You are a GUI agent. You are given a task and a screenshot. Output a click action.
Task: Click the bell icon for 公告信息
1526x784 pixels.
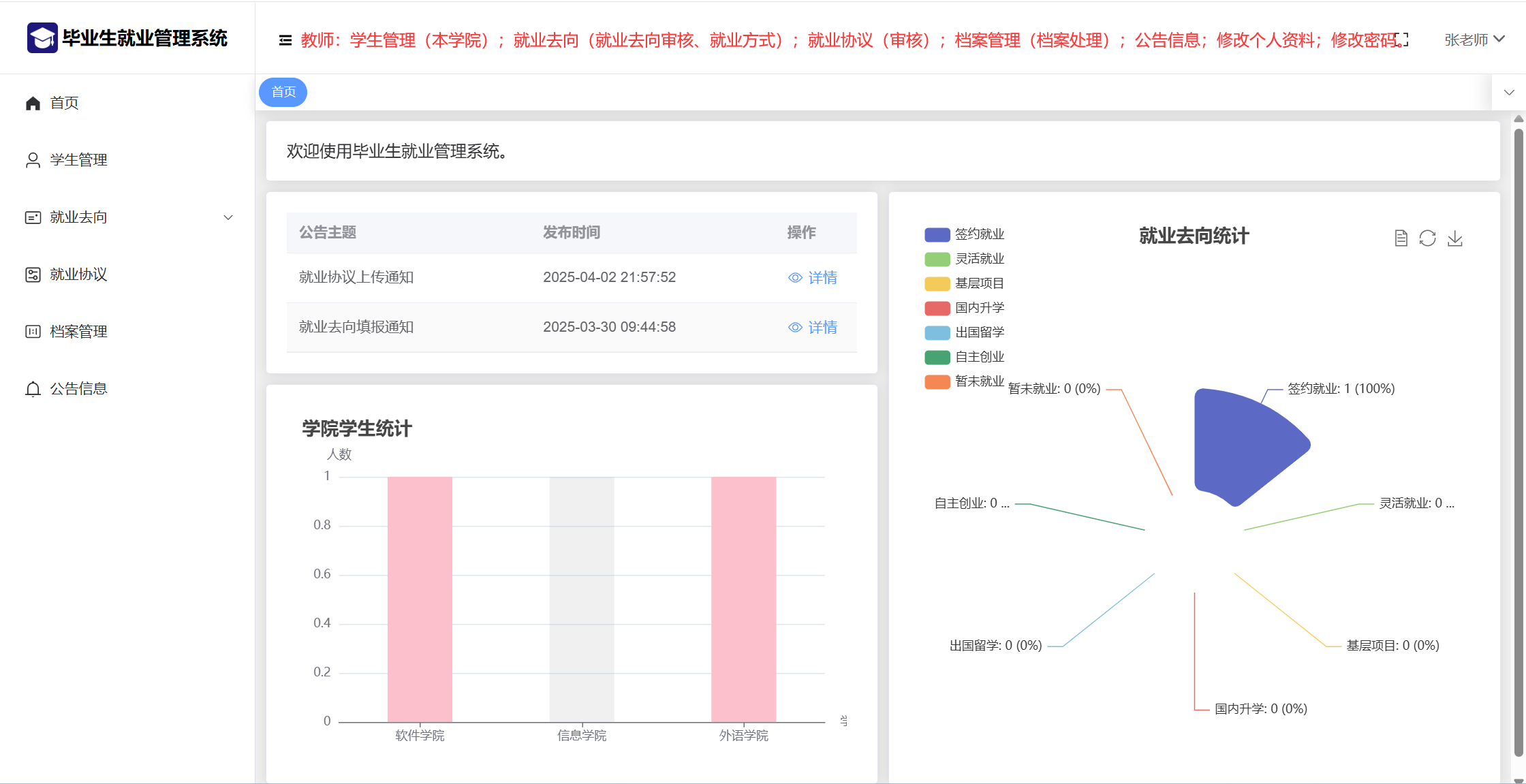[x=33, y=389]
